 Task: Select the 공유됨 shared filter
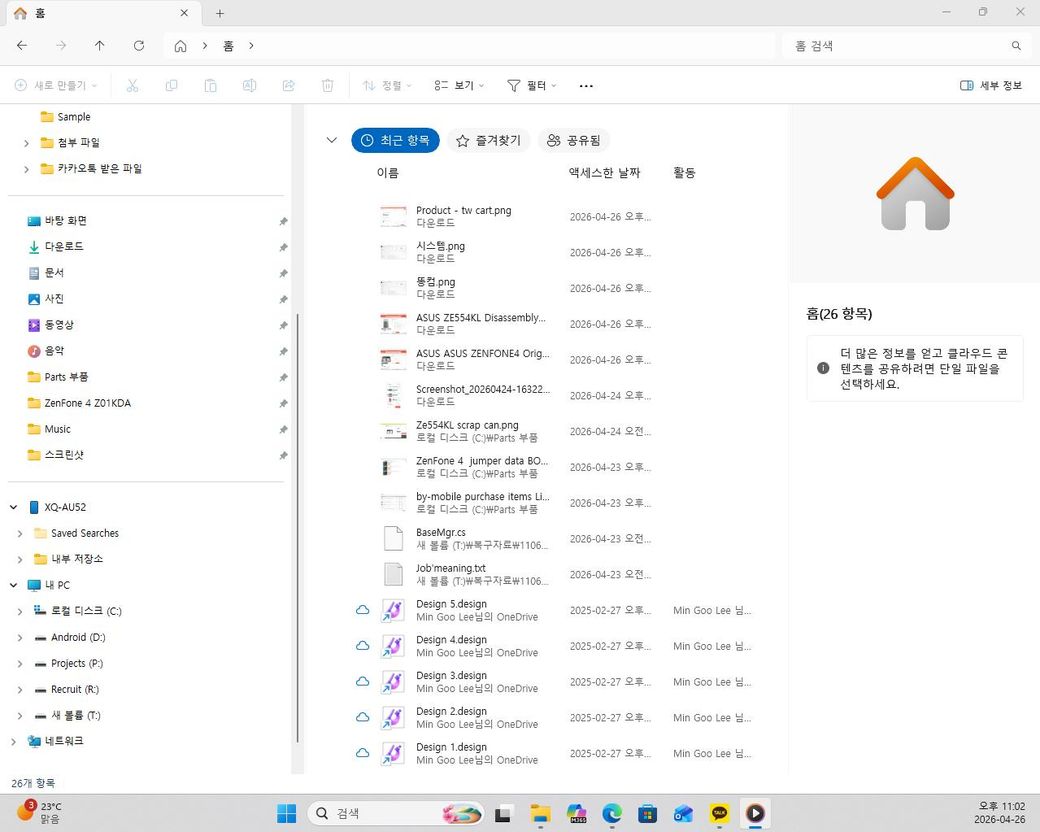574,141
